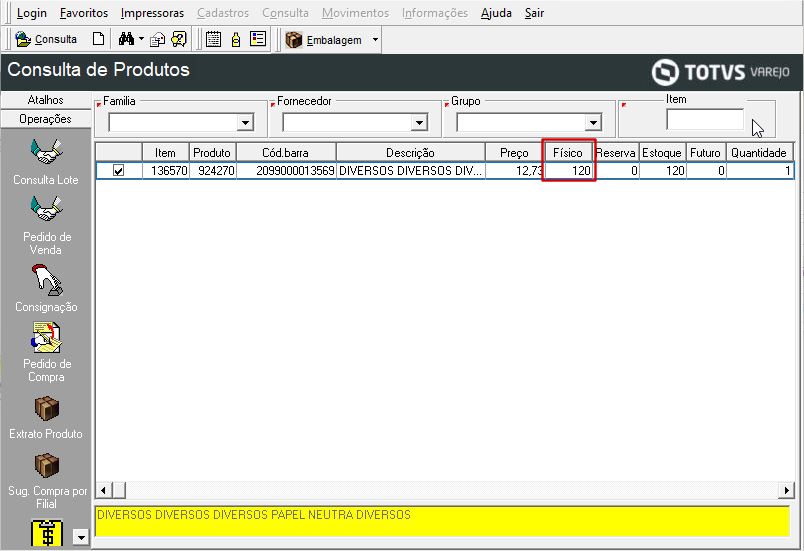This screenshot has height=551, width=804.
Task: Click the Futuro column header
Action: click(706, 153)
